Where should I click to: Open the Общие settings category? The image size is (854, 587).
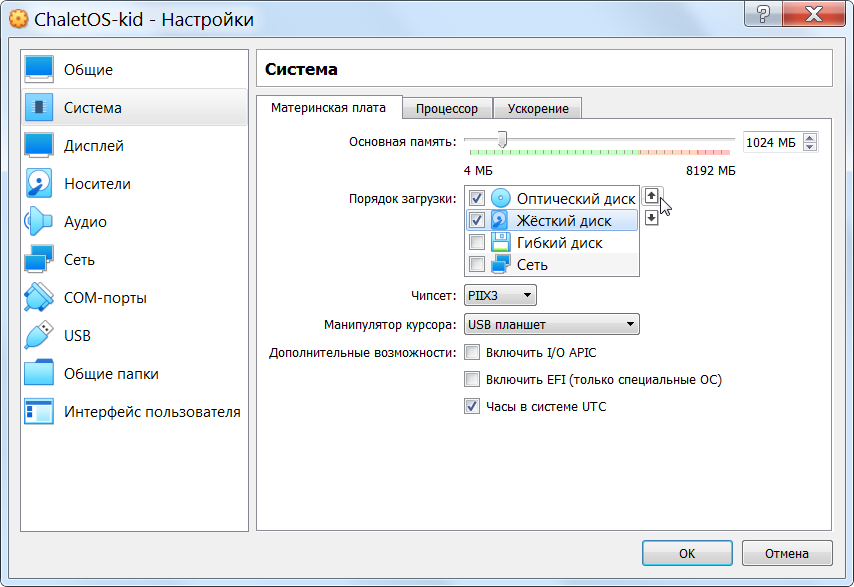[135, 69]
